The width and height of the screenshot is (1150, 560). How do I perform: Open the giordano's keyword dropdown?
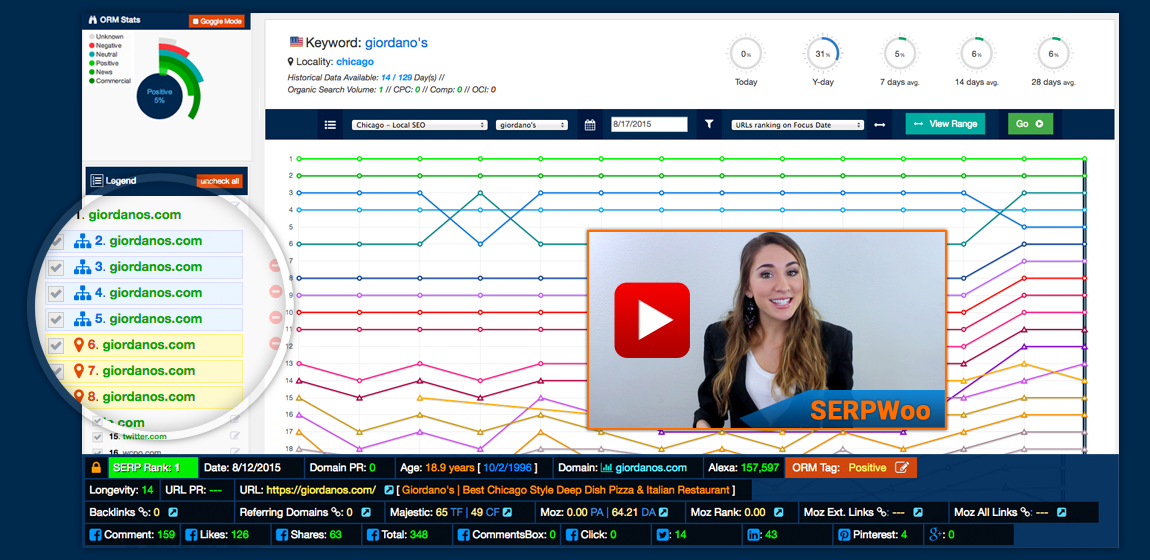(x=532, y=125)
